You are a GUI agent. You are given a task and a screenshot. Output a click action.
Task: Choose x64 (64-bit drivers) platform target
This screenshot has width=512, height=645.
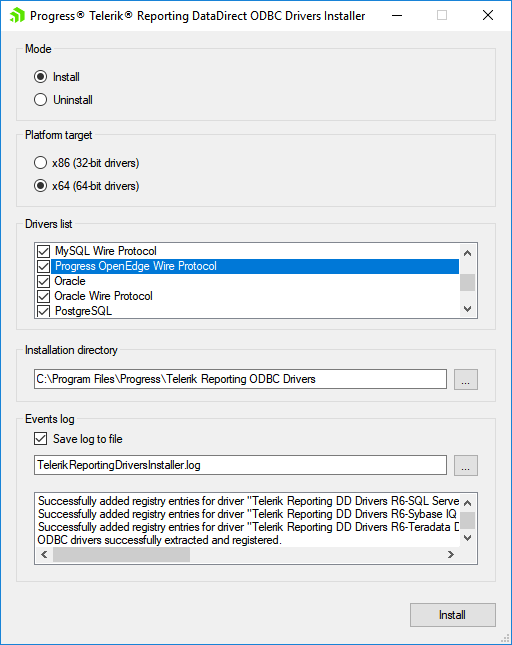tap(40, 186)
